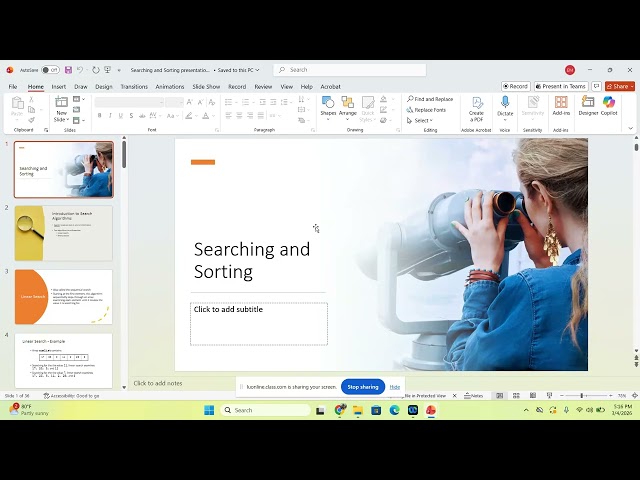This screenshot has width=640, height=480.
Task: Adjust the zoom slider in status bar
Action: point(582,396)
